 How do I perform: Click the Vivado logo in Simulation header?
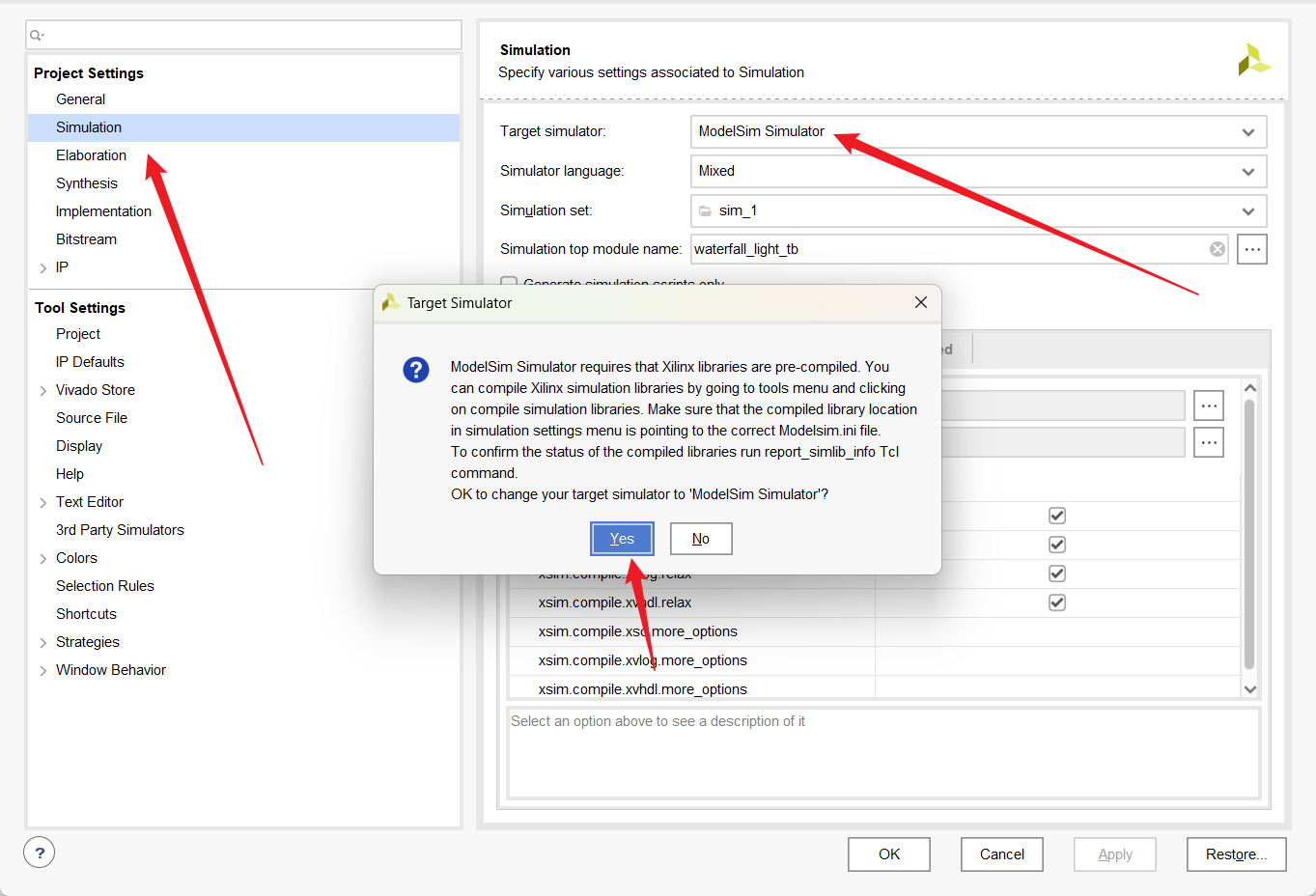pos(1253,60)
